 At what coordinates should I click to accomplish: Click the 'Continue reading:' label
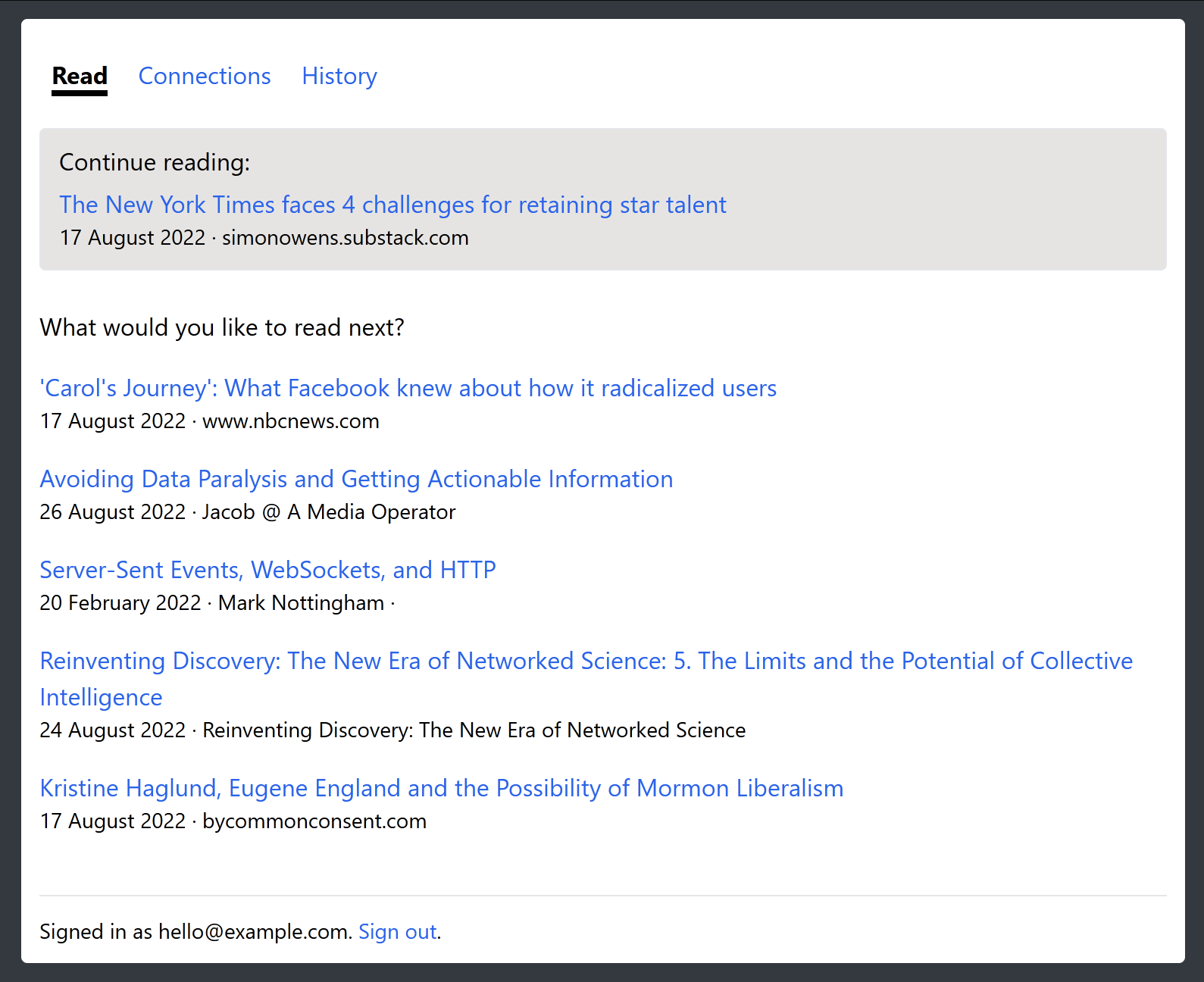coord(155,162)
